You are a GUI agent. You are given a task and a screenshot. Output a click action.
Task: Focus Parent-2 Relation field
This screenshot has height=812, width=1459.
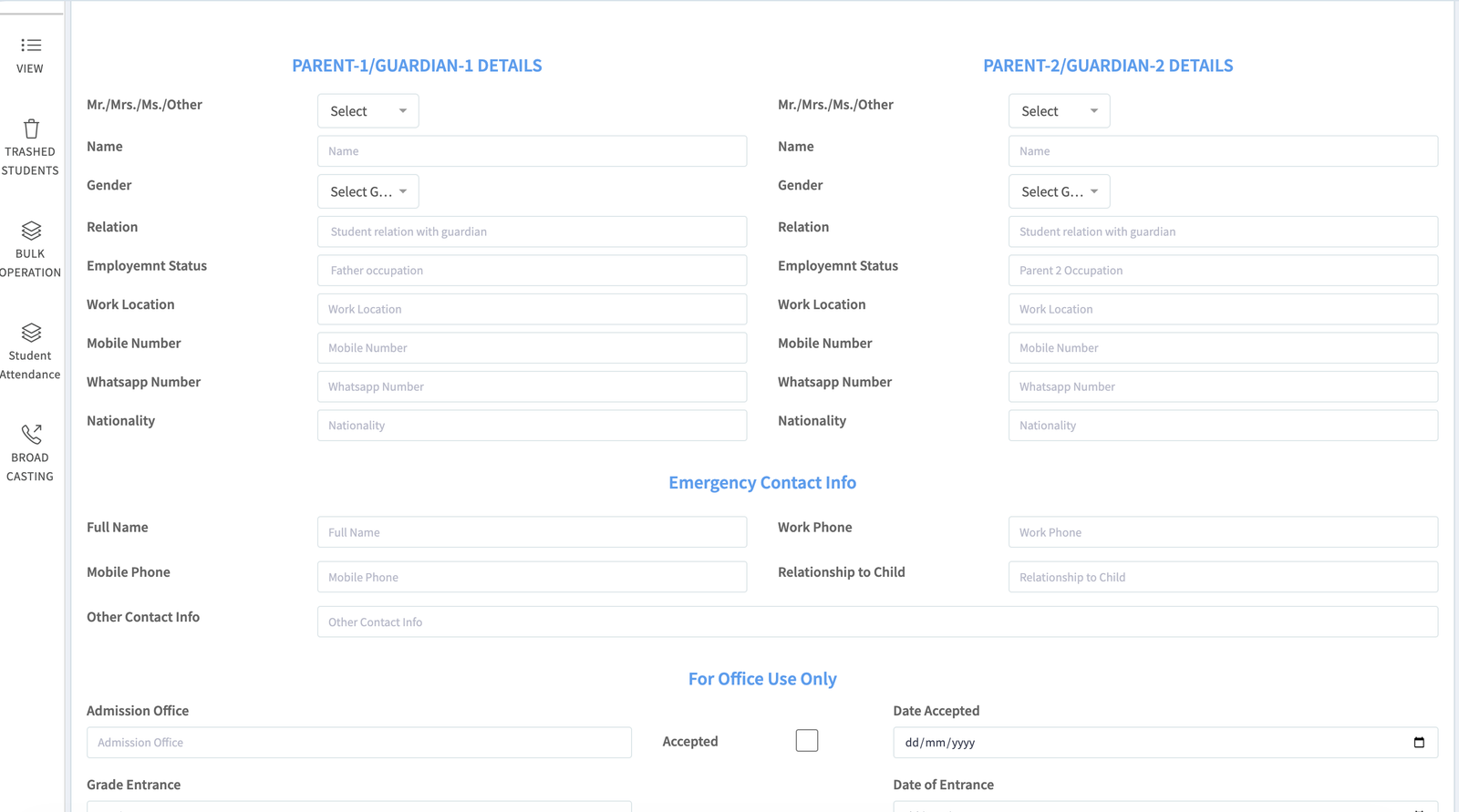tap(1224, 231)
